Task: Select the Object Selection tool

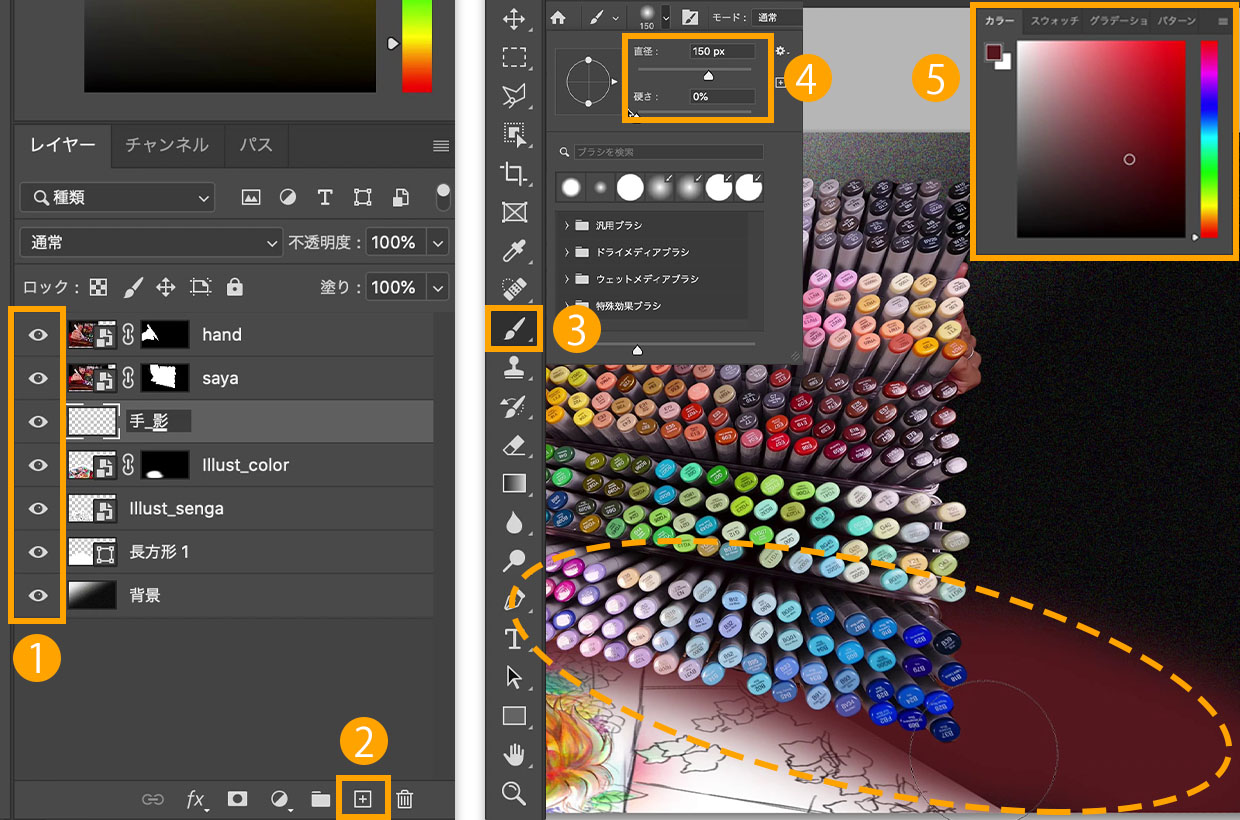Action: (514, 134)
